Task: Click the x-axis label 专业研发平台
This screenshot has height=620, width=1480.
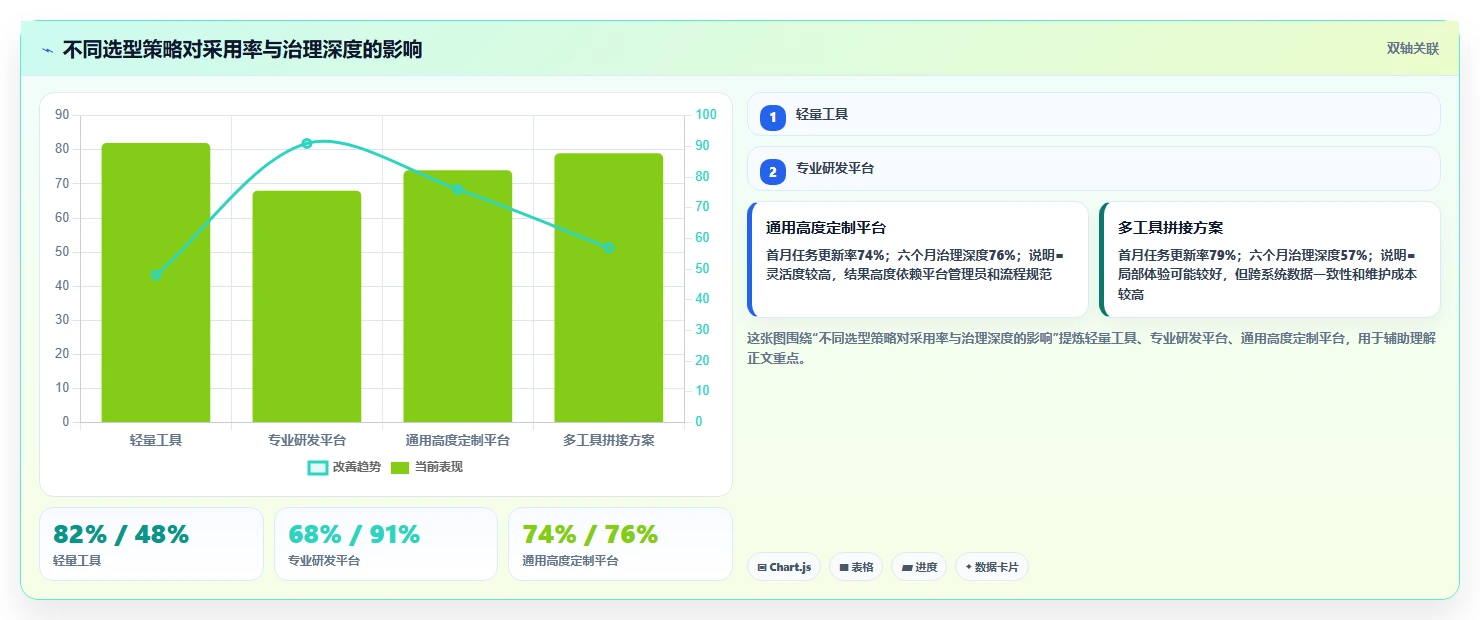Action: (x=307, y=440)
